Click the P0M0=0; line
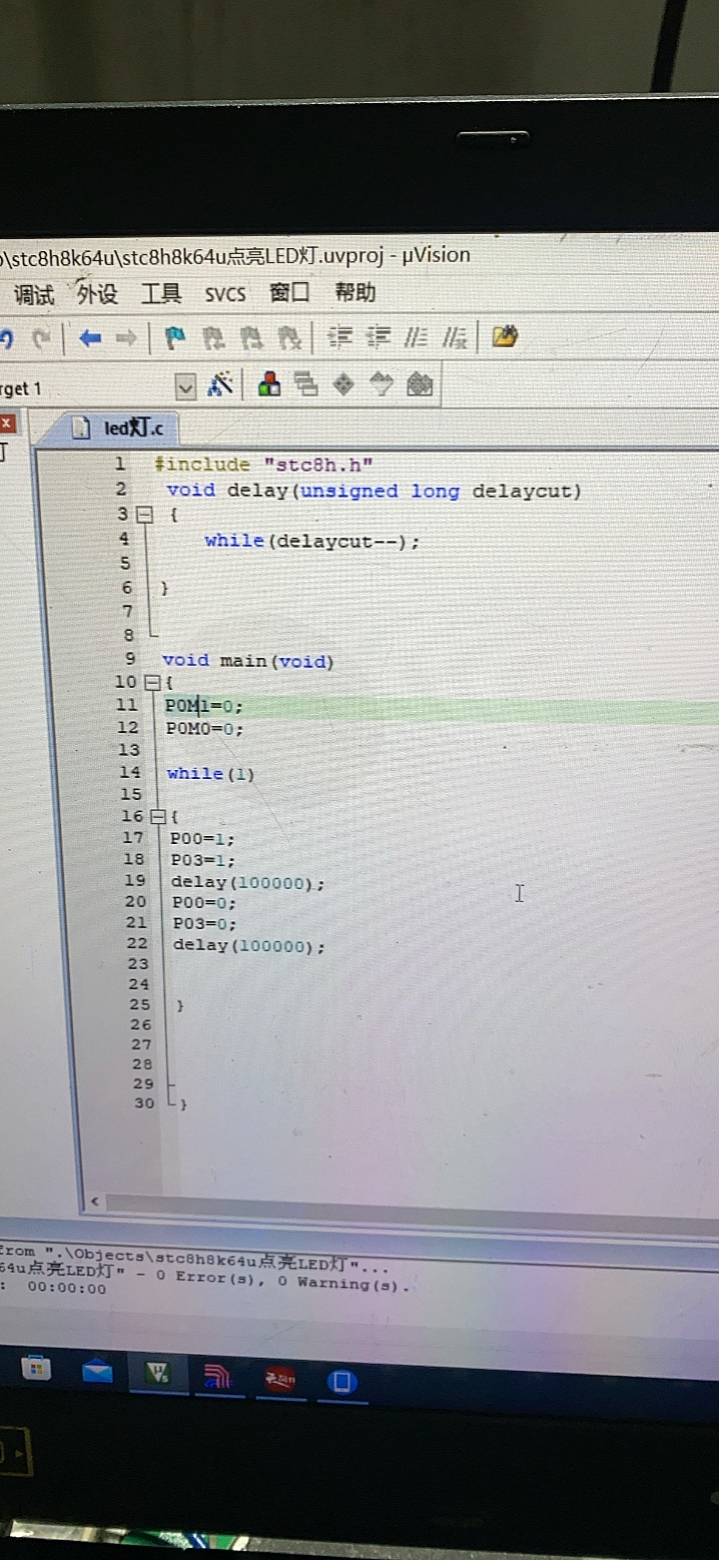719x1560 pixels. [x=205, y=729]
